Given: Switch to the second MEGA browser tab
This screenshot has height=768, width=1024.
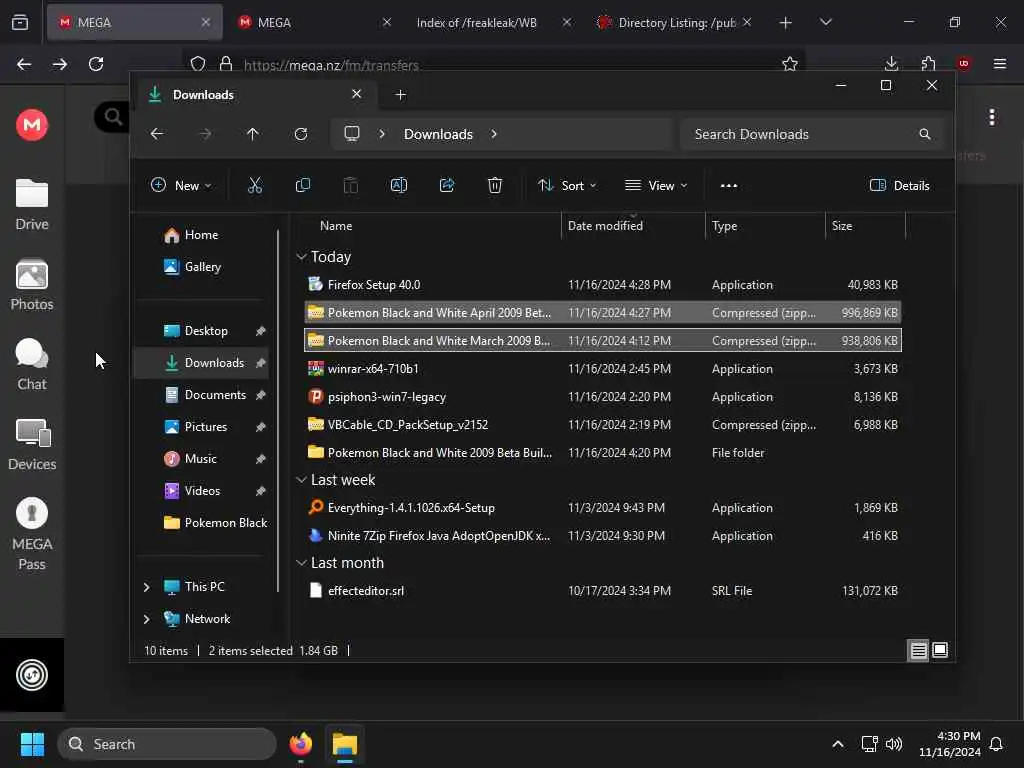Looking at the screenshot, I should (x=313, y=22).
